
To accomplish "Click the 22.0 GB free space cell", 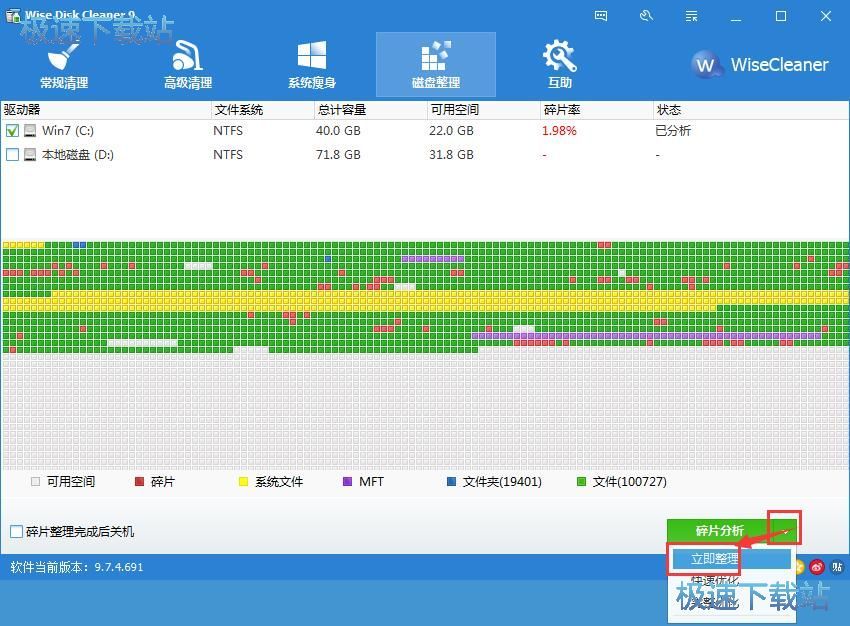I will [452, 131].
